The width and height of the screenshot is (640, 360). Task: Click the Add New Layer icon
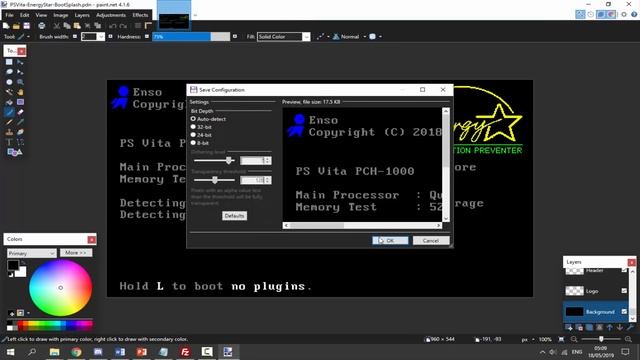569,327
